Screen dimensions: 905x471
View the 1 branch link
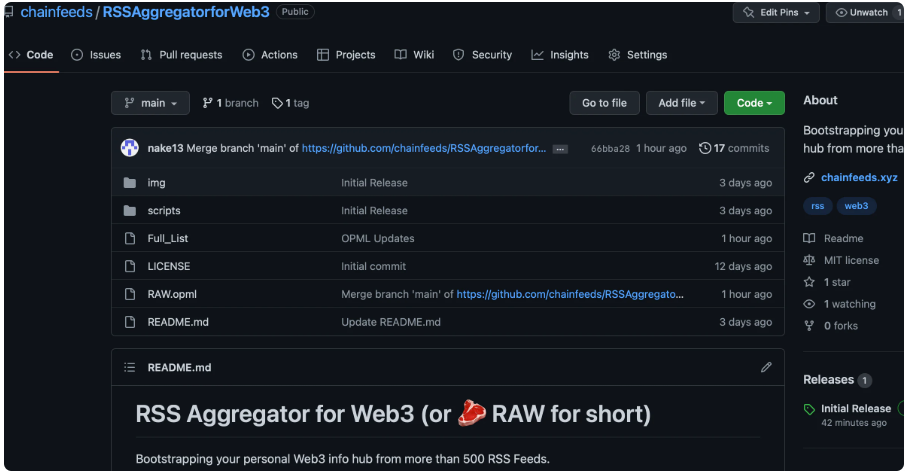click(x=230, y=103)
